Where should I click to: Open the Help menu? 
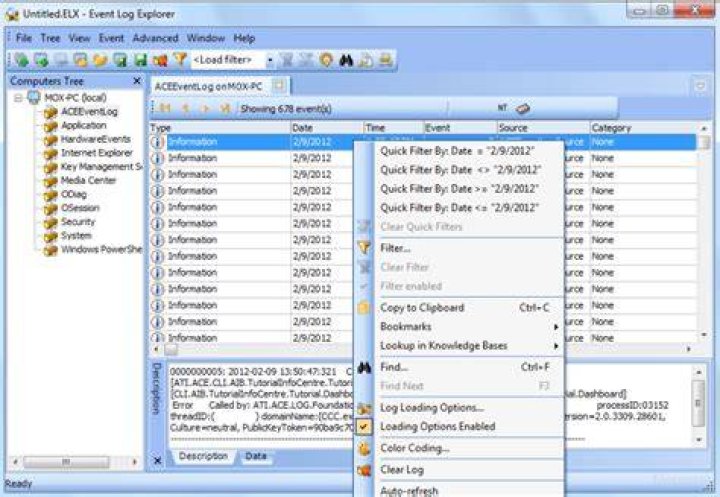pos(244,38)
